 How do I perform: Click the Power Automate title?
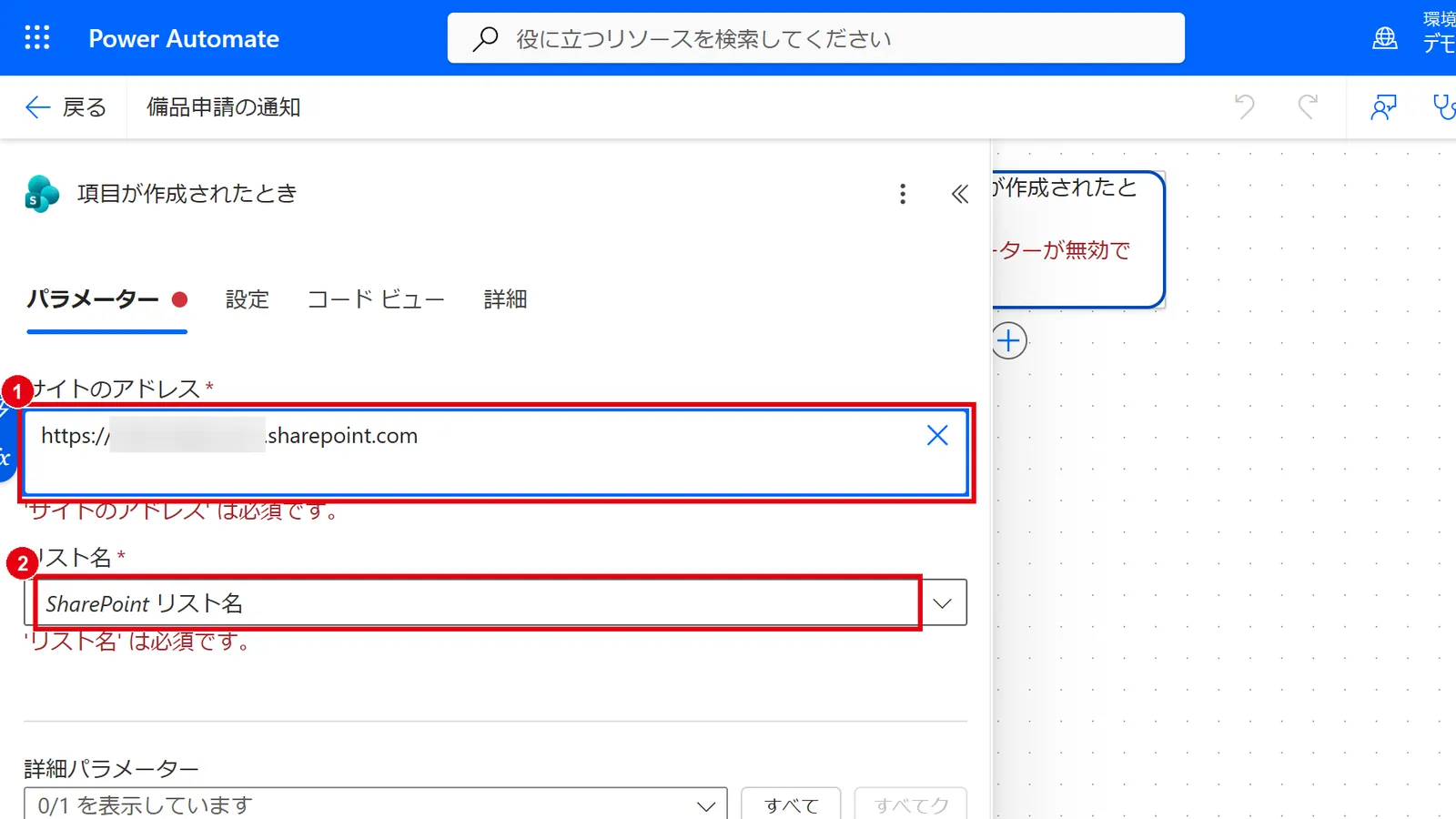184,38
